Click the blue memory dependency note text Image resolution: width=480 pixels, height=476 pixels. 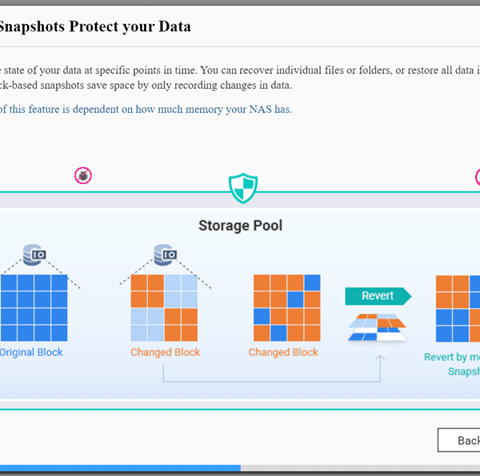point(146,109)
